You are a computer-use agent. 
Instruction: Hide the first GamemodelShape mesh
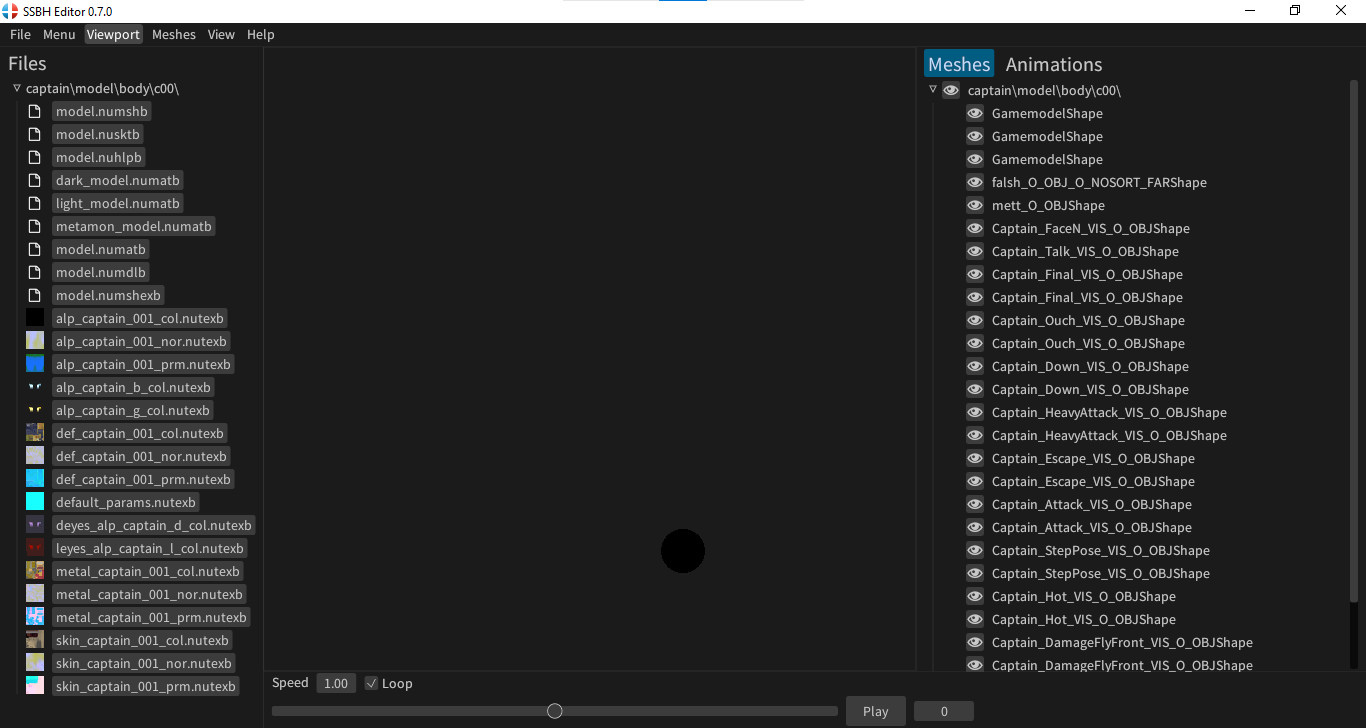[x=975, y=113]
